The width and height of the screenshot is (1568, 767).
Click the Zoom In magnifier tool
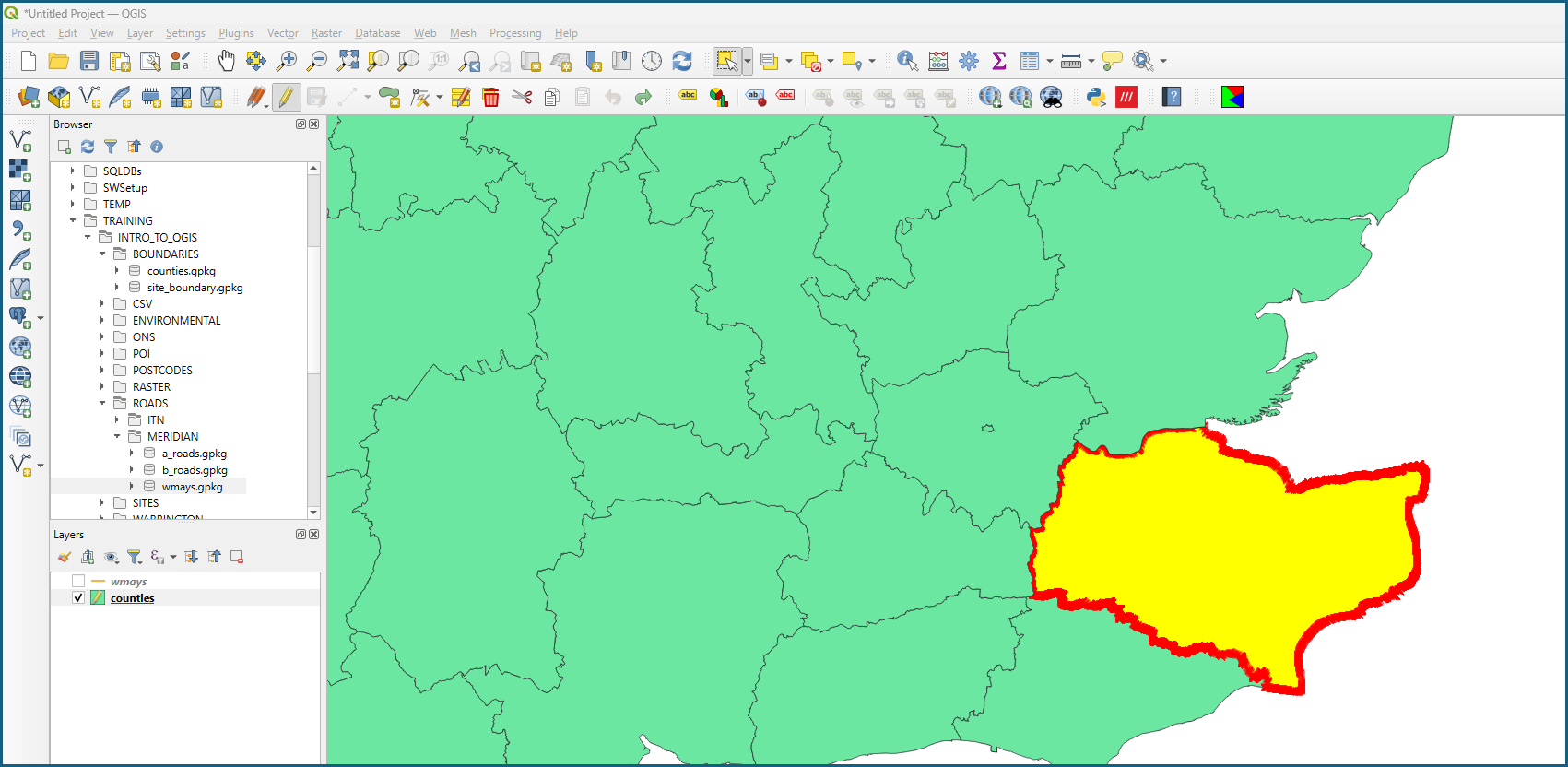287,61
